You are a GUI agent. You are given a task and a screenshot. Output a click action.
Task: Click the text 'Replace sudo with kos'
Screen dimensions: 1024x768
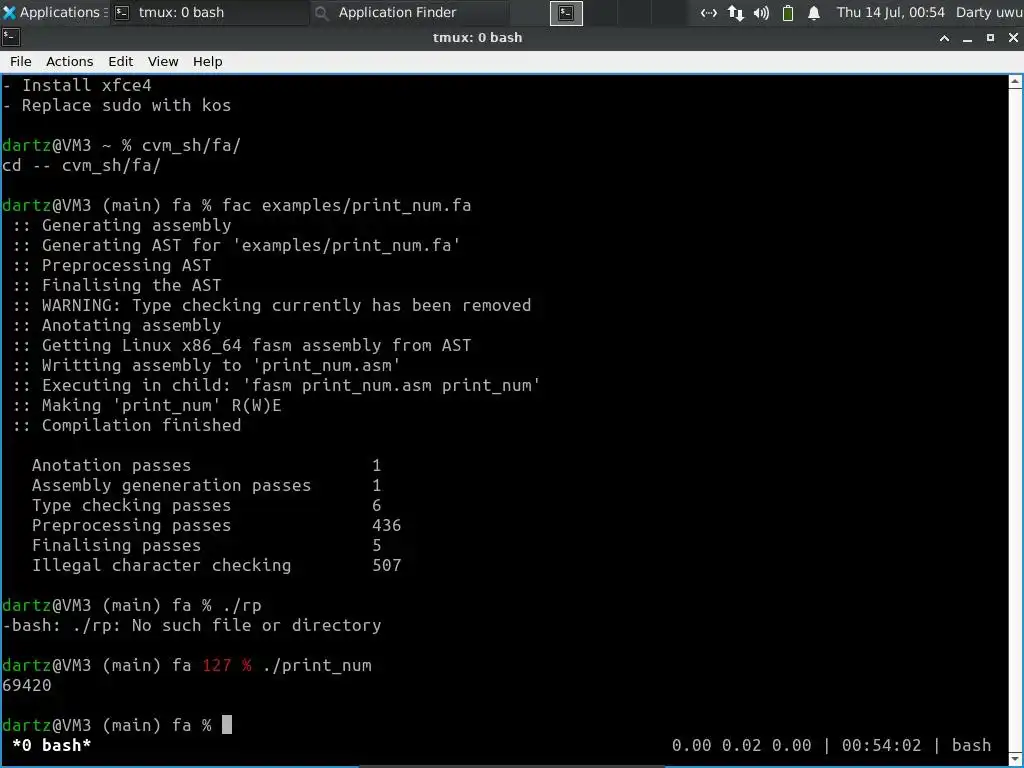126,105
